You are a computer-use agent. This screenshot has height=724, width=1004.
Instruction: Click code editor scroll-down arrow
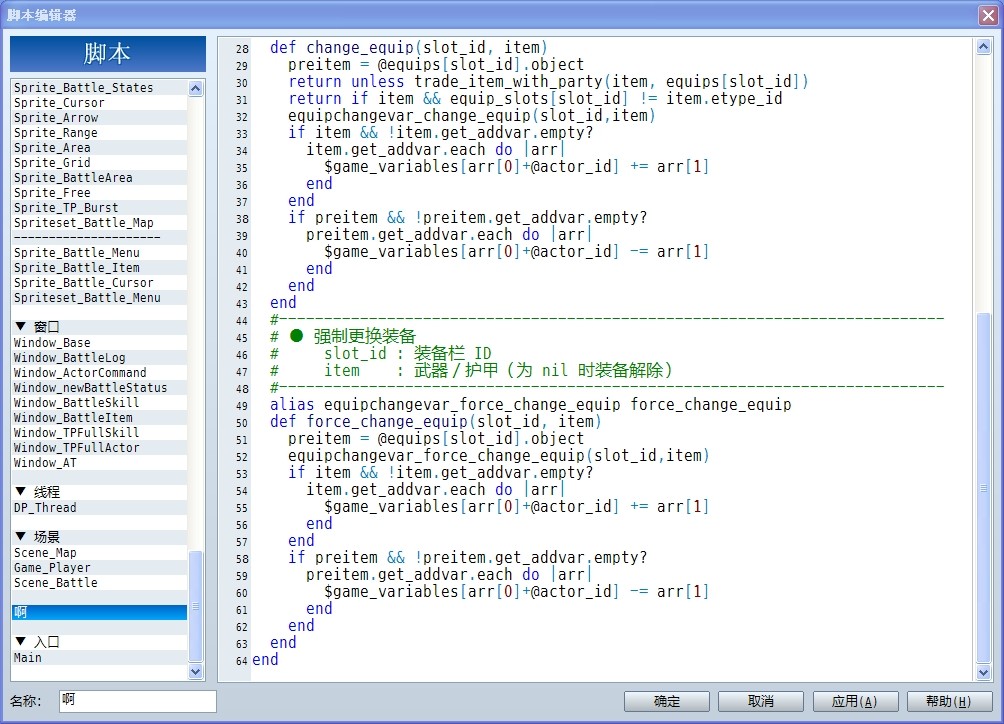click(984, 672)
